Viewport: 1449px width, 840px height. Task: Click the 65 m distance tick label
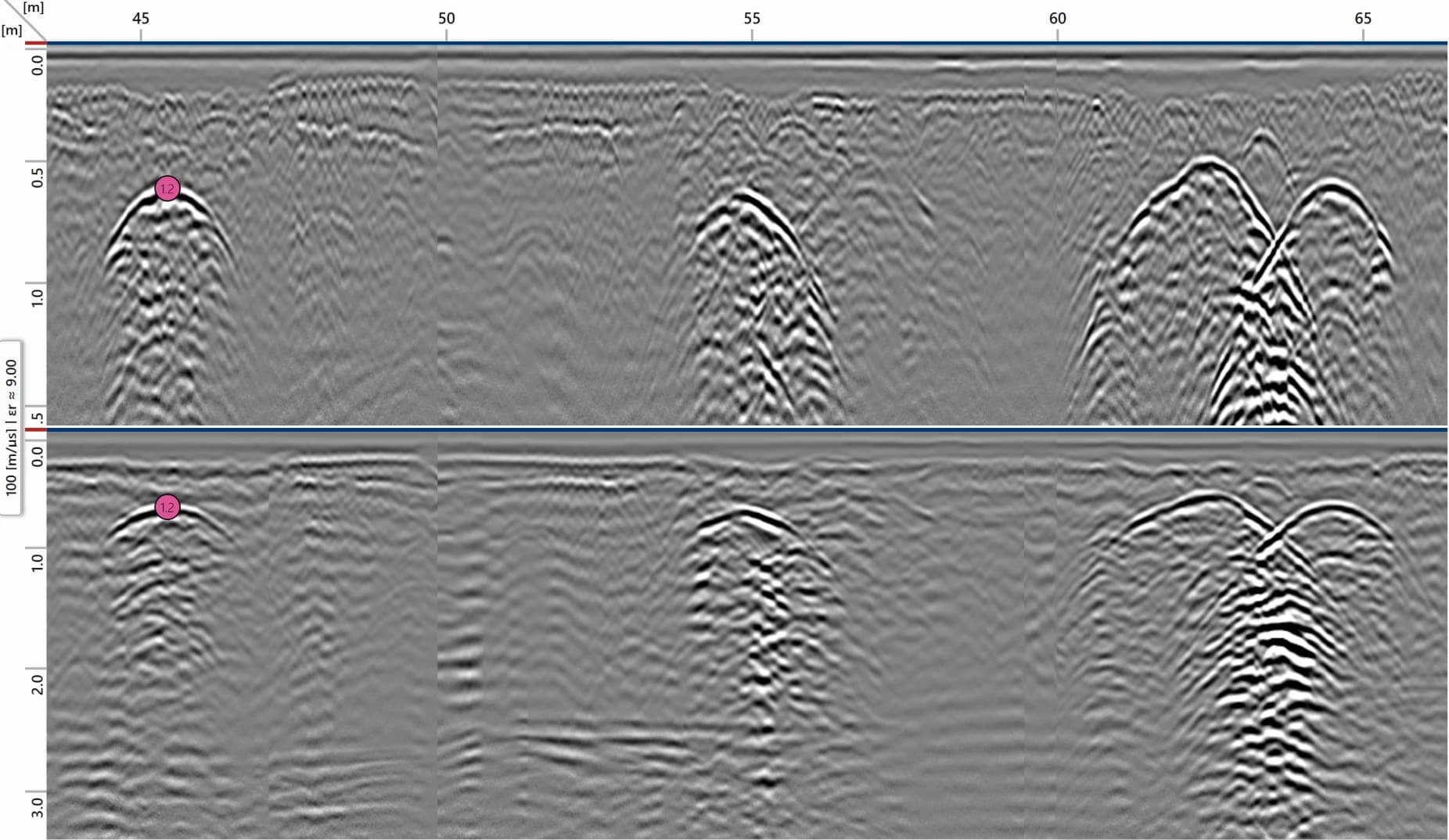(x=1363, y=18)
